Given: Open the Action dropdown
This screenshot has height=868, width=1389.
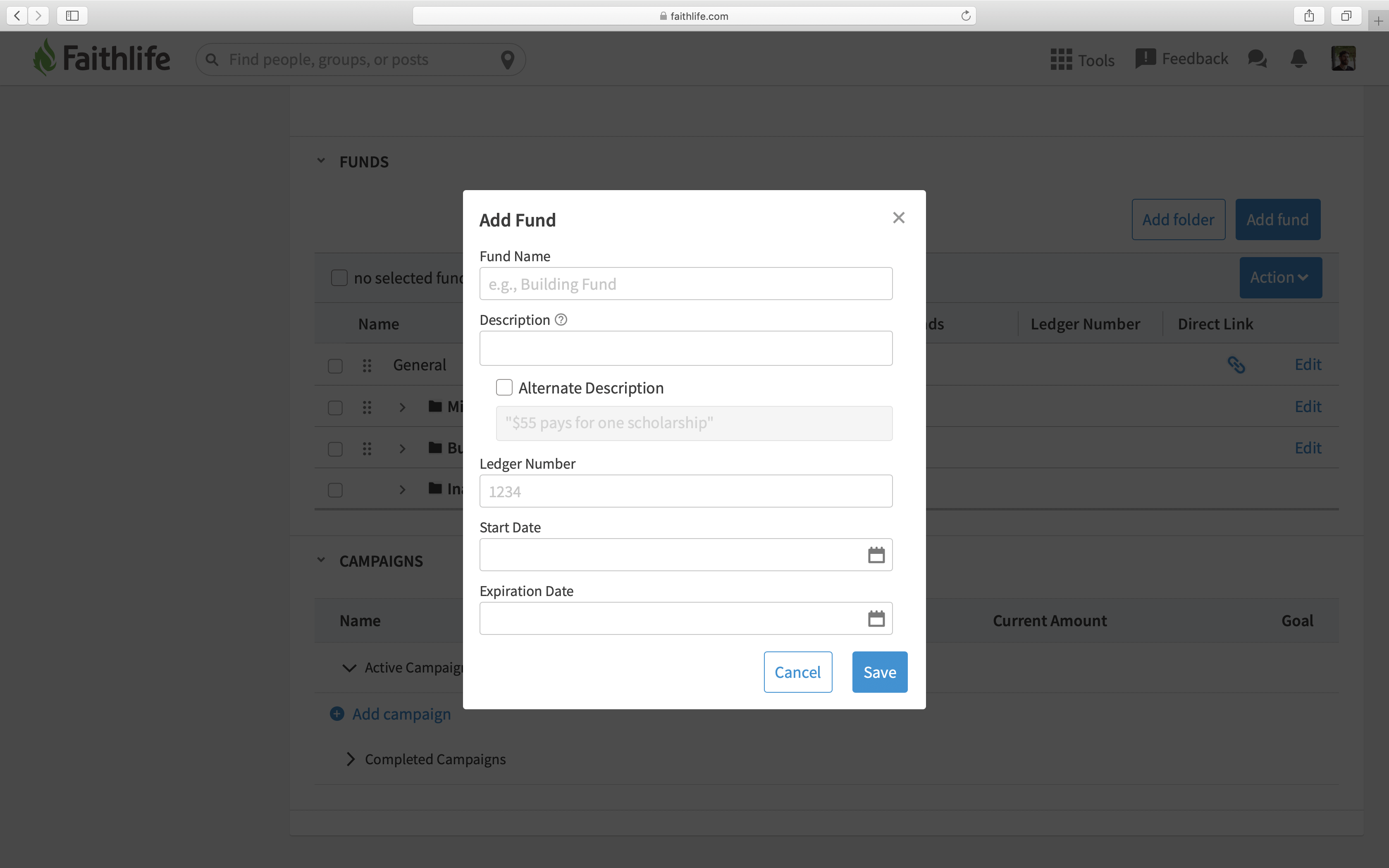Looking at the screenshot, I should 1281,277.
